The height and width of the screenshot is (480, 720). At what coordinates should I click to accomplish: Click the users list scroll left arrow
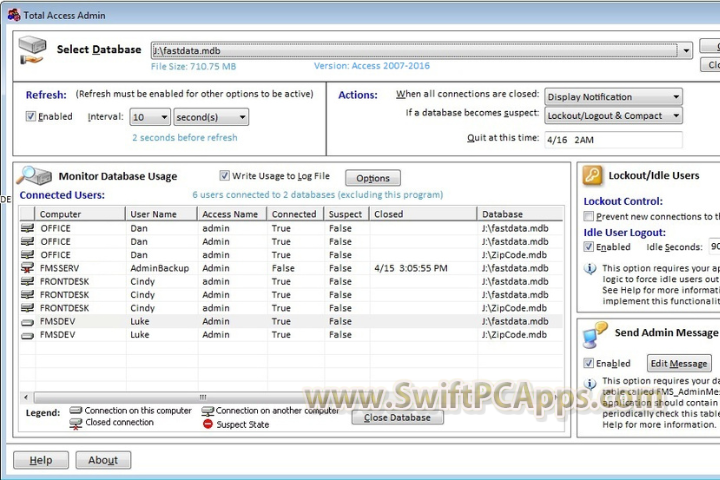click(x=26, y=397)
